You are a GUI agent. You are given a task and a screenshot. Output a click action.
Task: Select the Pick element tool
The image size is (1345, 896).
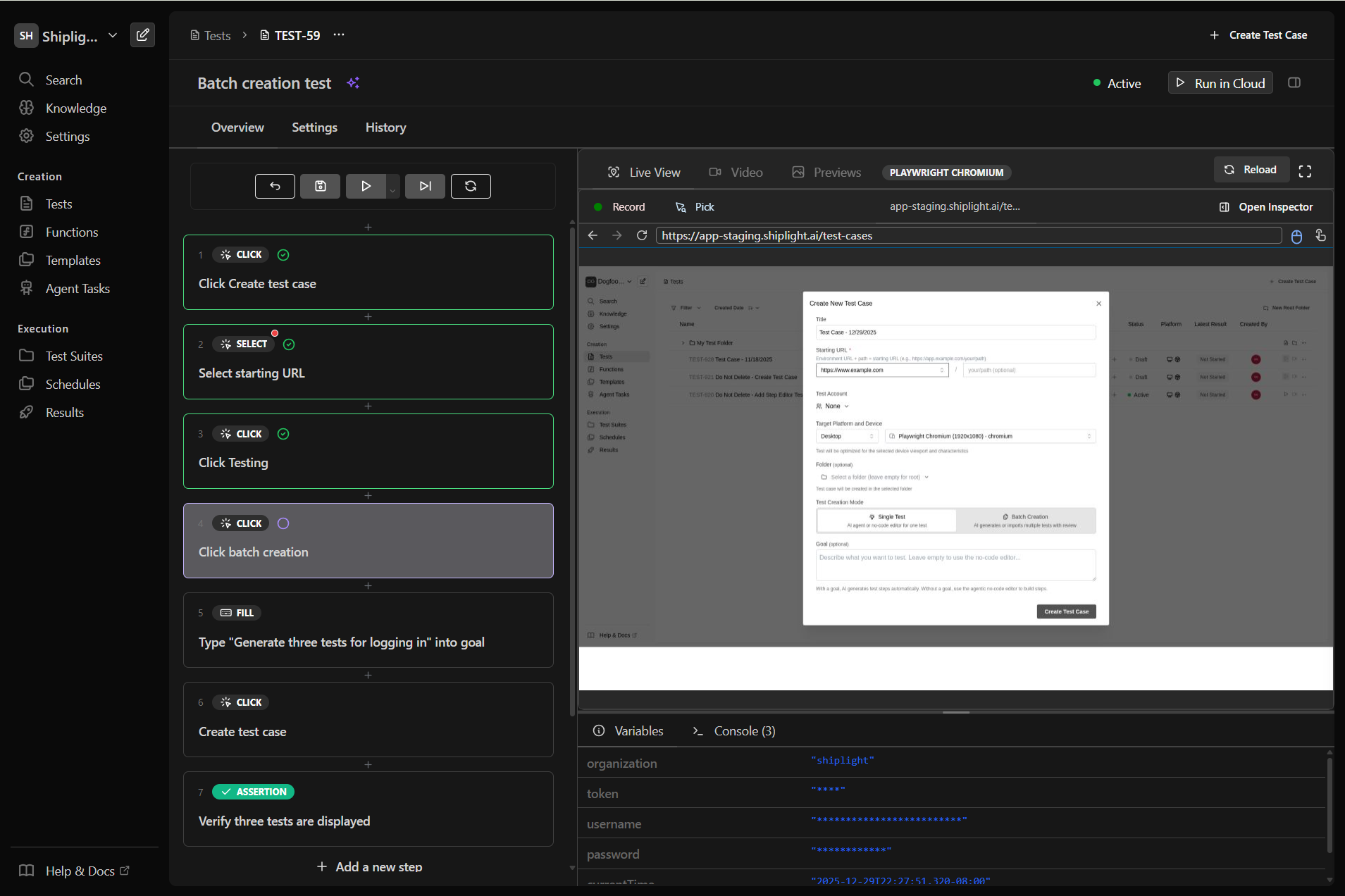(x=694, y=206)
